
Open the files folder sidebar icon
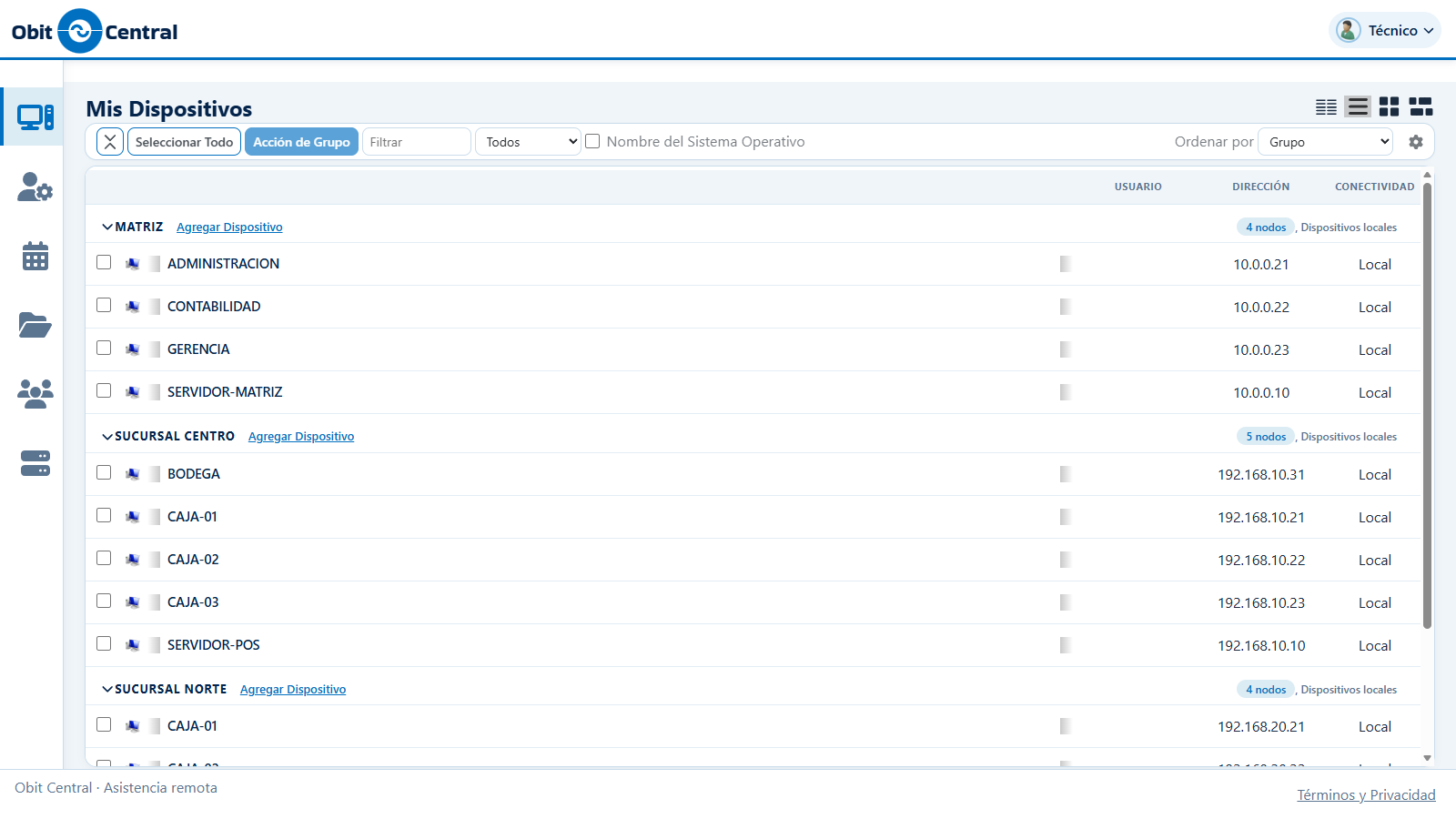click(x=35, y=325)
